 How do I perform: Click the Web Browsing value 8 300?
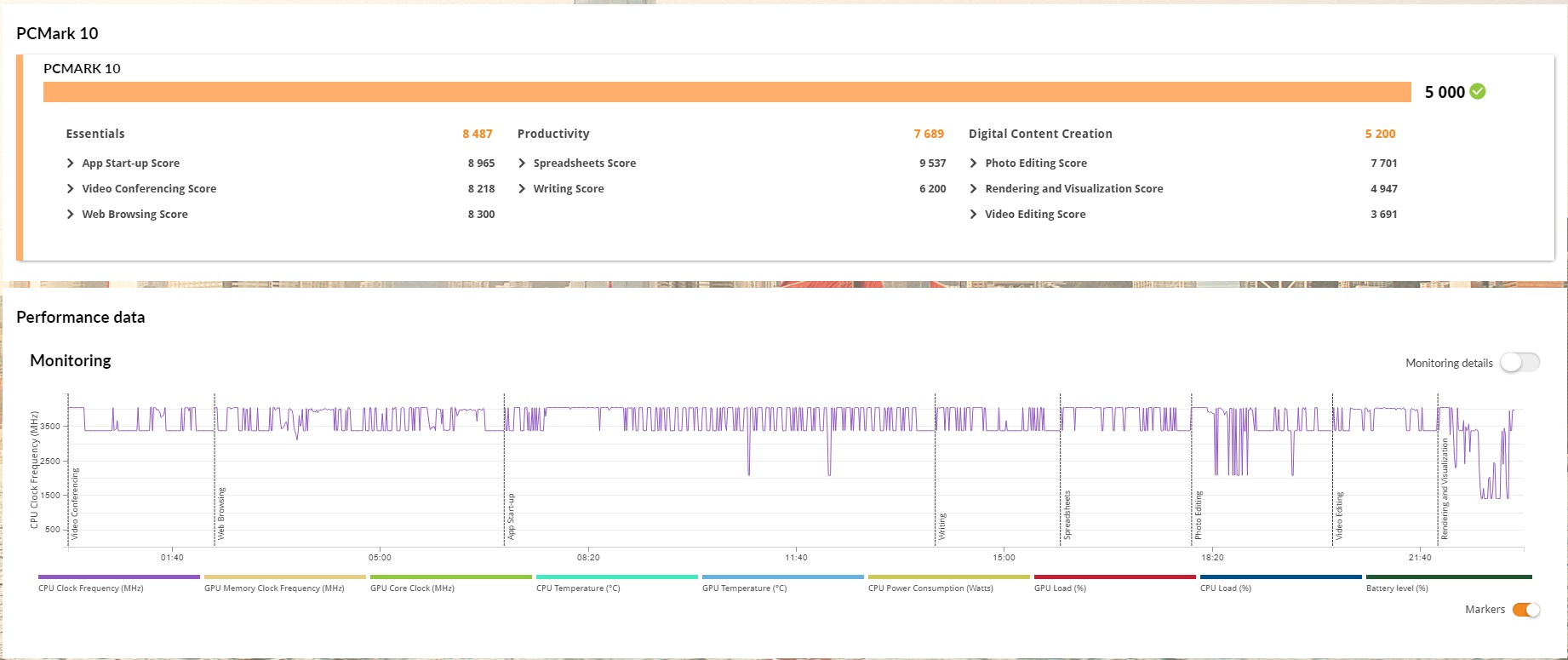481,215
